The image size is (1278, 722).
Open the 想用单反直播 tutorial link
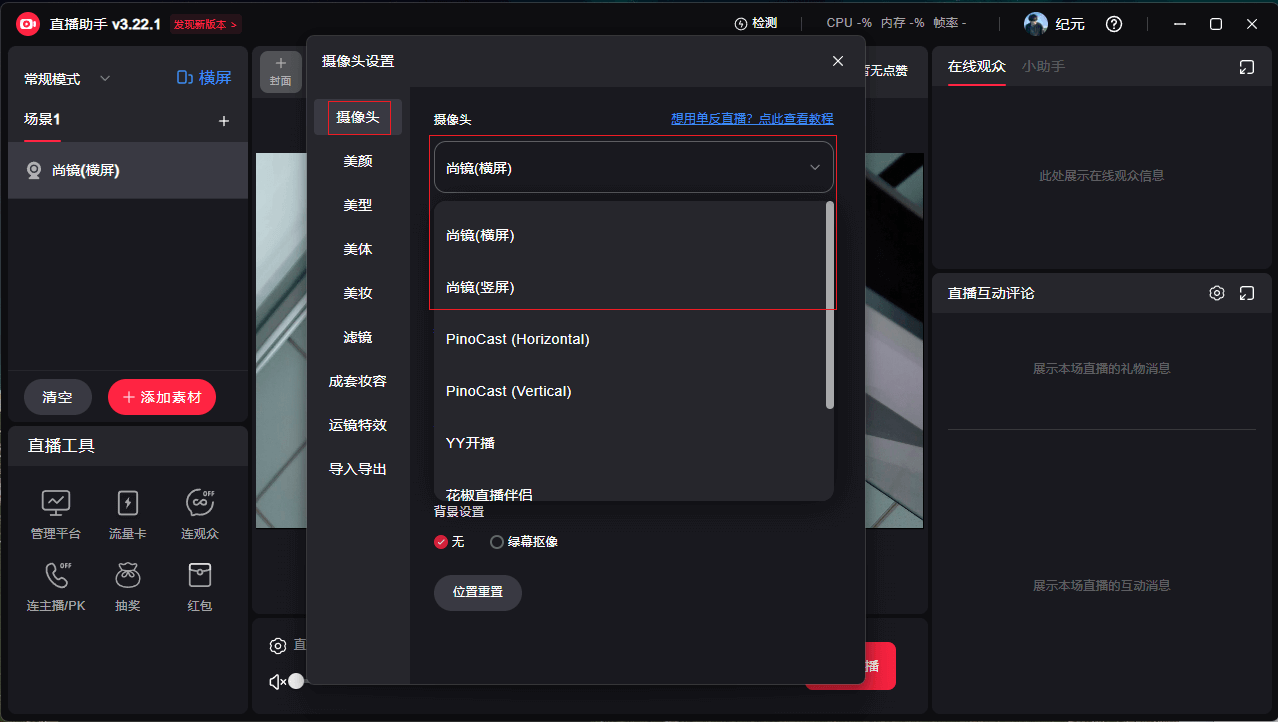(752, 118)
